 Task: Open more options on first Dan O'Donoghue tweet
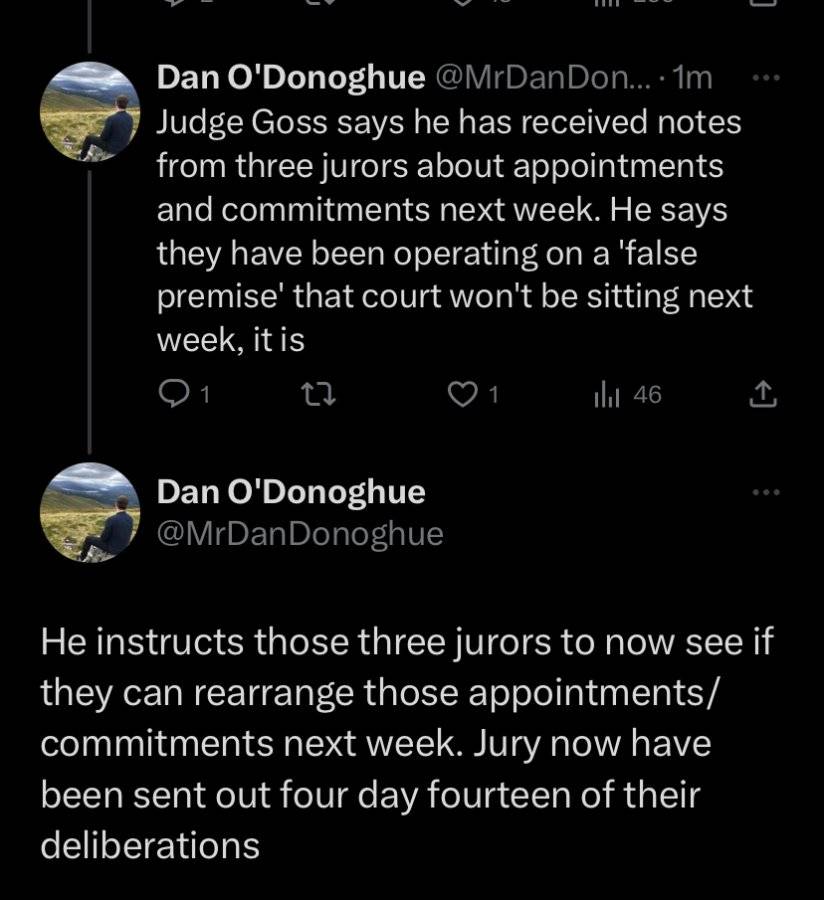coord(767,77)
